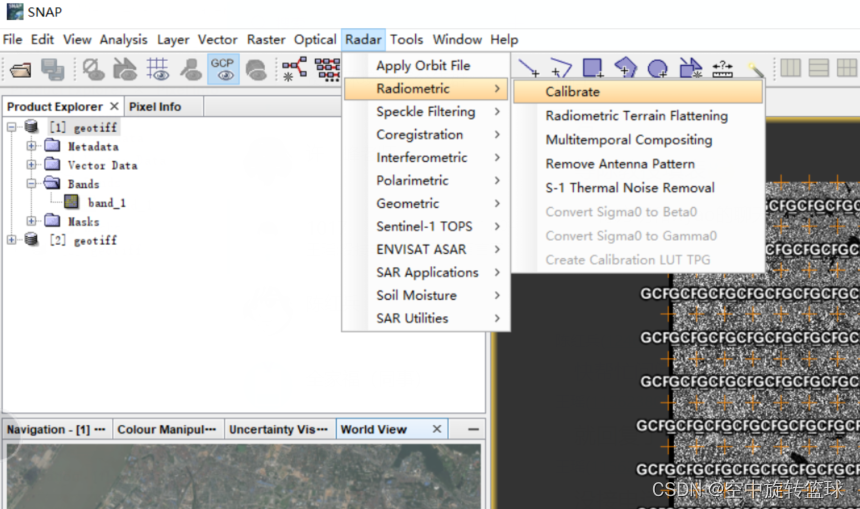860x509 pixels.
Task: Close the Product Explorer tab
Action: tap(114, 106)
